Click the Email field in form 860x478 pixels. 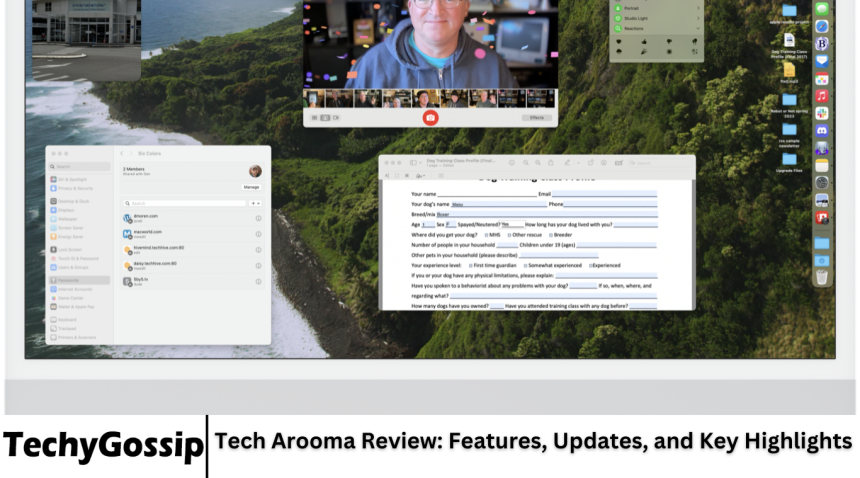tap(604, 194)
